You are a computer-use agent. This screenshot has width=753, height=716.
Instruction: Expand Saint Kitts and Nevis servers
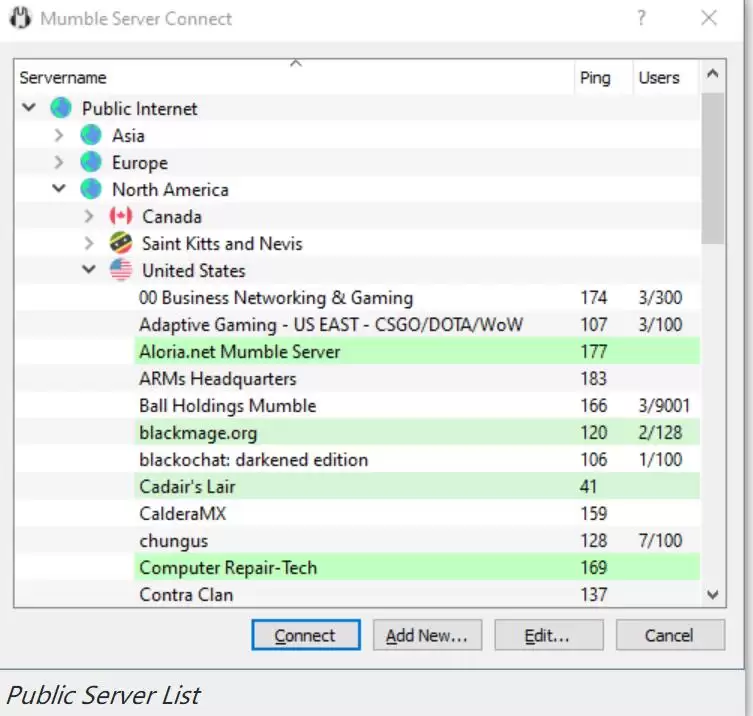(x=89, y=243)
